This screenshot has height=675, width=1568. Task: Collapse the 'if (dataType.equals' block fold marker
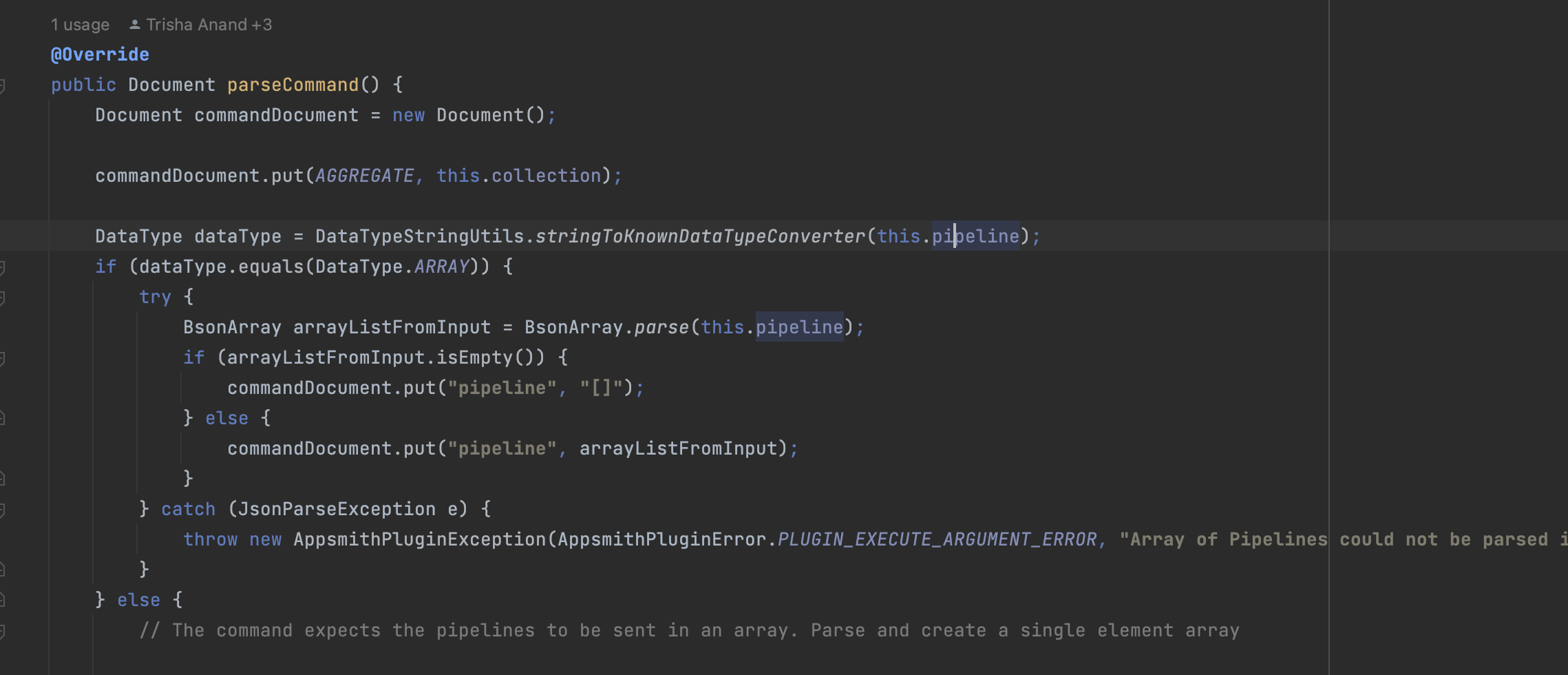(2, 267)
